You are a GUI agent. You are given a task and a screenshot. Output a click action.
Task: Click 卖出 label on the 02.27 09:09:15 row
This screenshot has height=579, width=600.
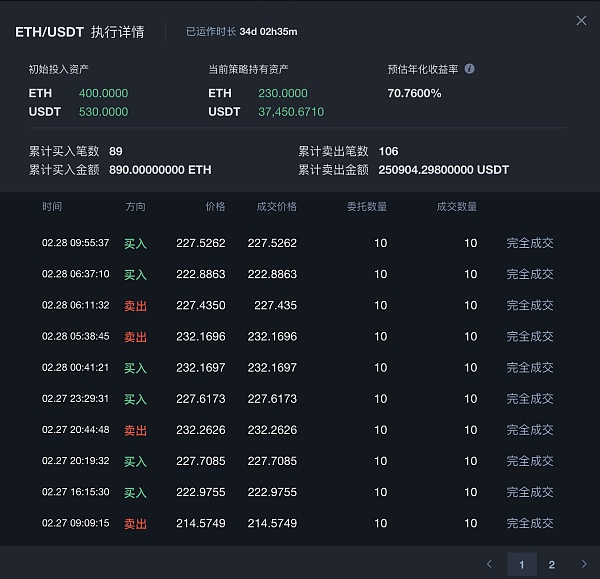[x=135, y=524]
